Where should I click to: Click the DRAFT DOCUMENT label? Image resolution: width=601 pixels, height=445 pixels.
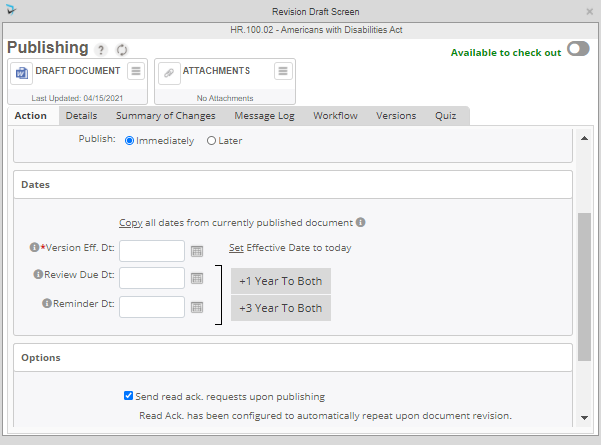coord(78,71)
